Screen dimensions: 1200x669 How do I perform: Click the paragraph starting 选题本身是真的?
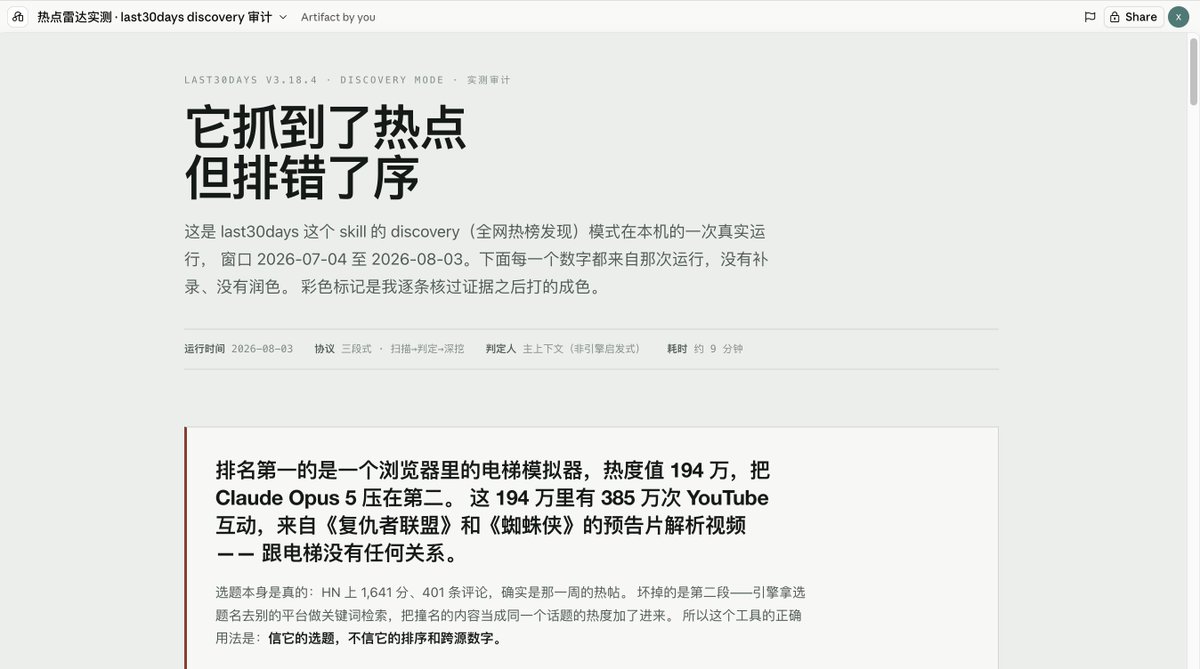point(508,615)
